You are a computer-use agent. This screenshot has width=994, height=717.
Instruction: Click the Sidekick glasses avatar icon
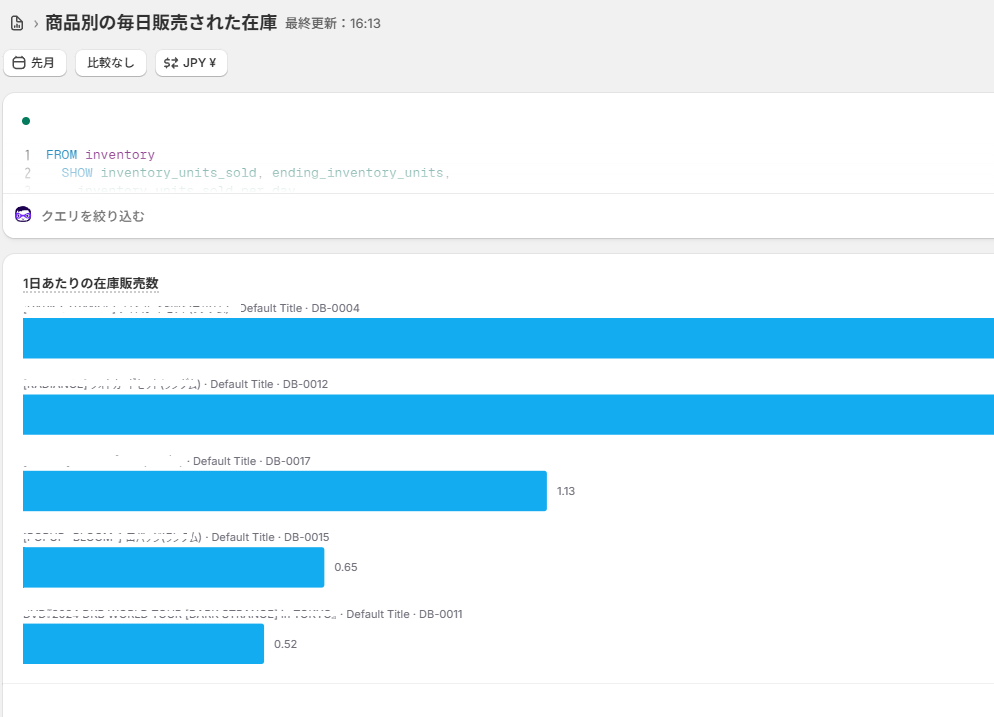[24, 215]
